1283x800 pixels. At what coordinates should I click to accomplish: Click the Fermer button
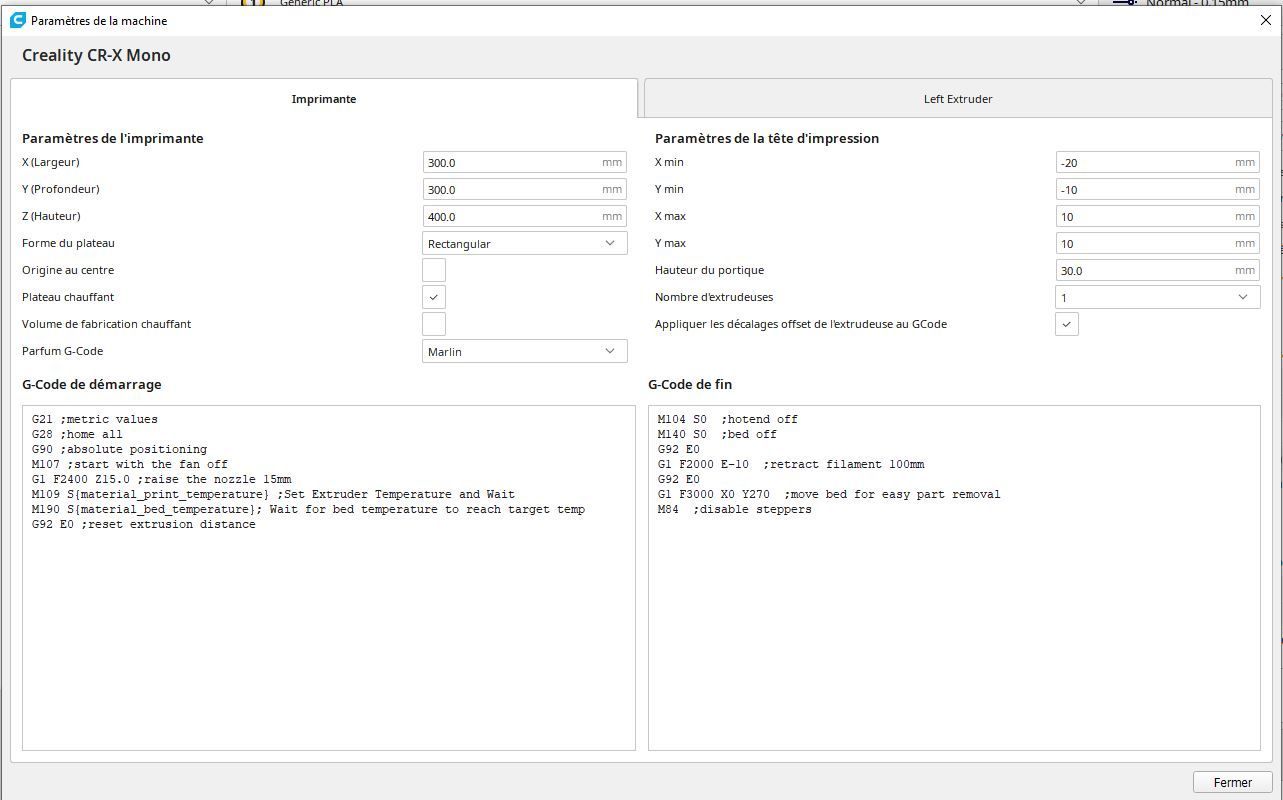1232,782
